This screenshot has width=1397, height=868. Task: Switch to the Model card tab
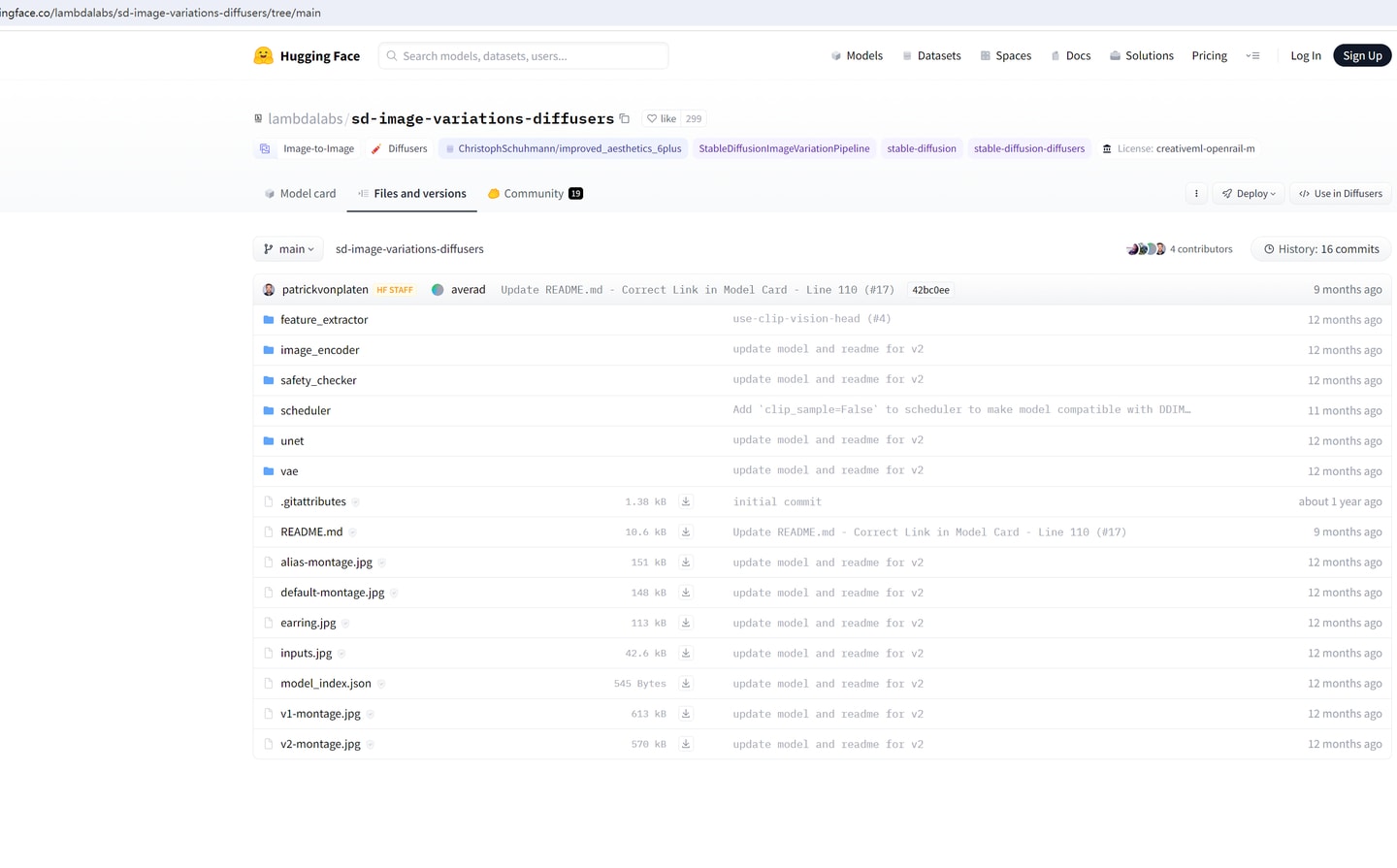300,194
